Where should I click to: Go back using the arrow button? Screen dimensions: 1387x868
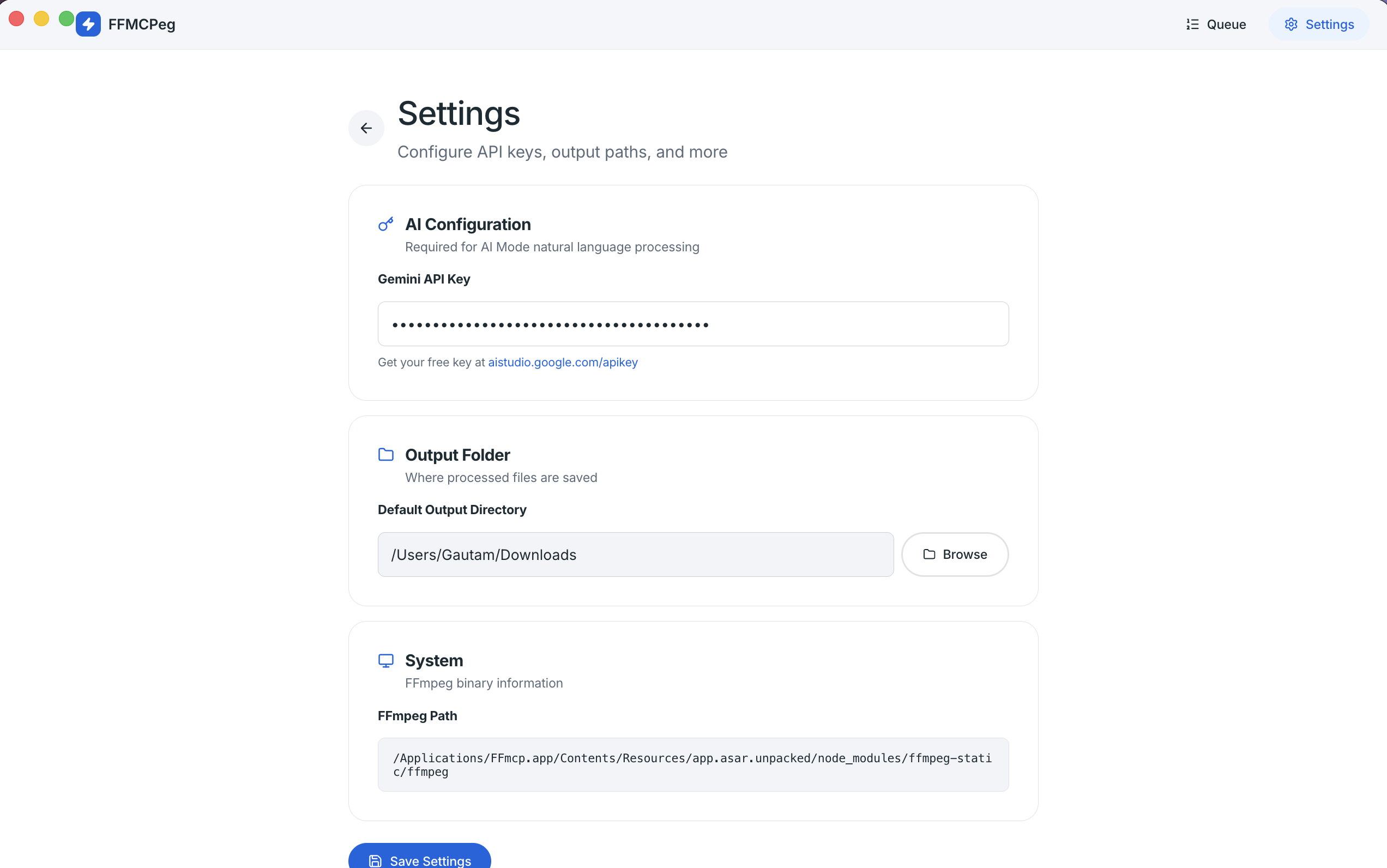click(366, 128)
